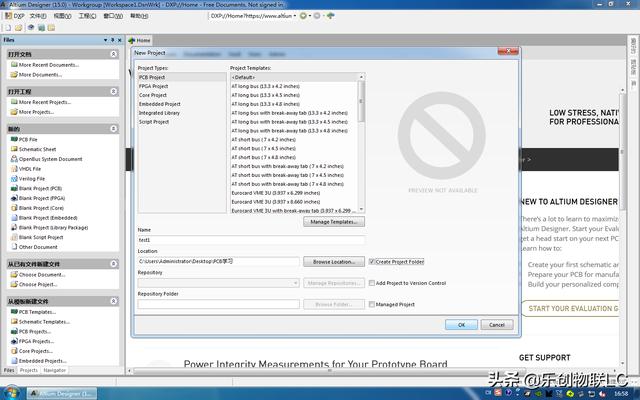Click the Core Projects icon
This screenshot has width=640, height=400.
pos(14,351)
